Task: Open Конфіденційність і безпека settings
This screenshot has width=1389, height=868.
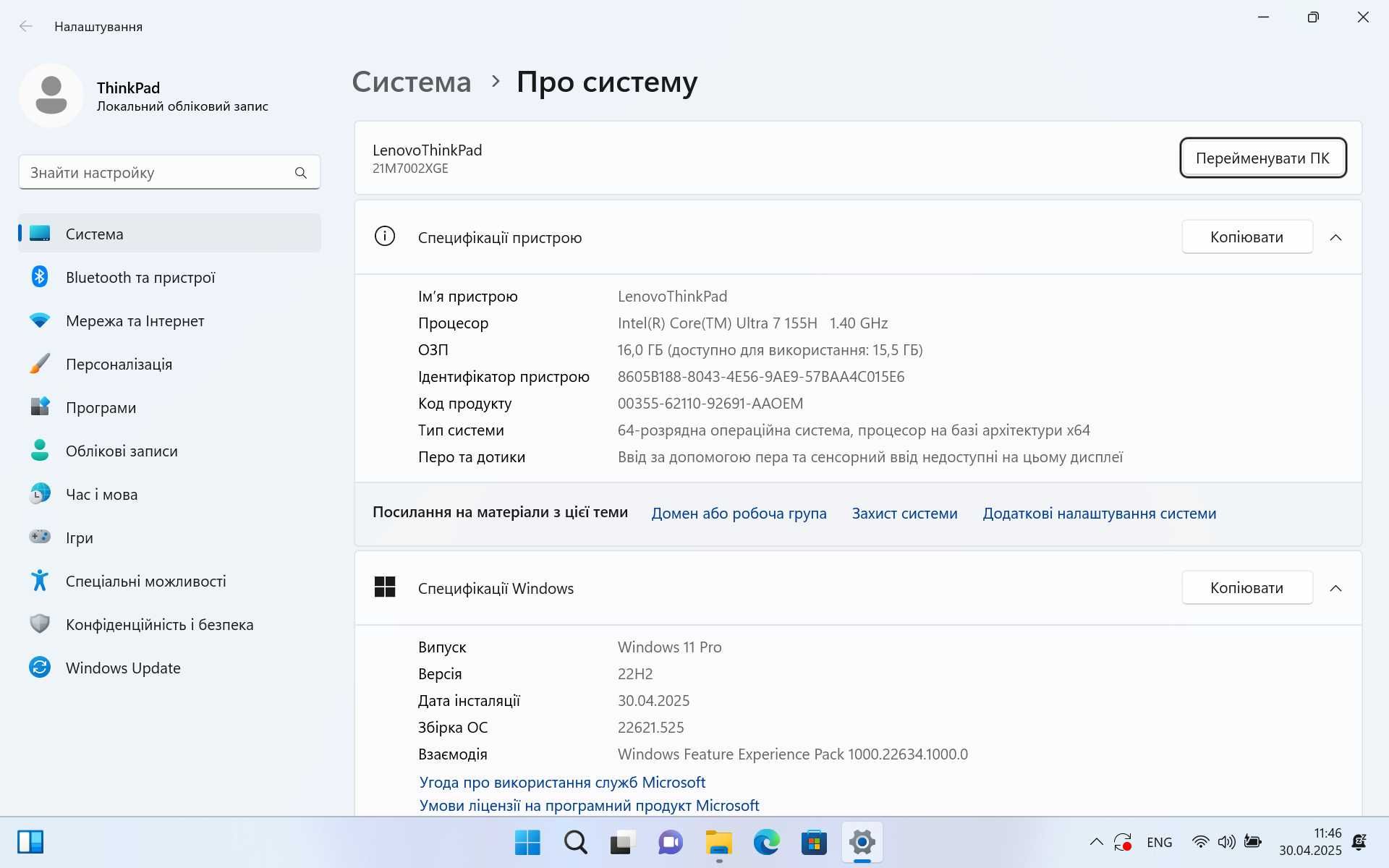Action: 169,624
